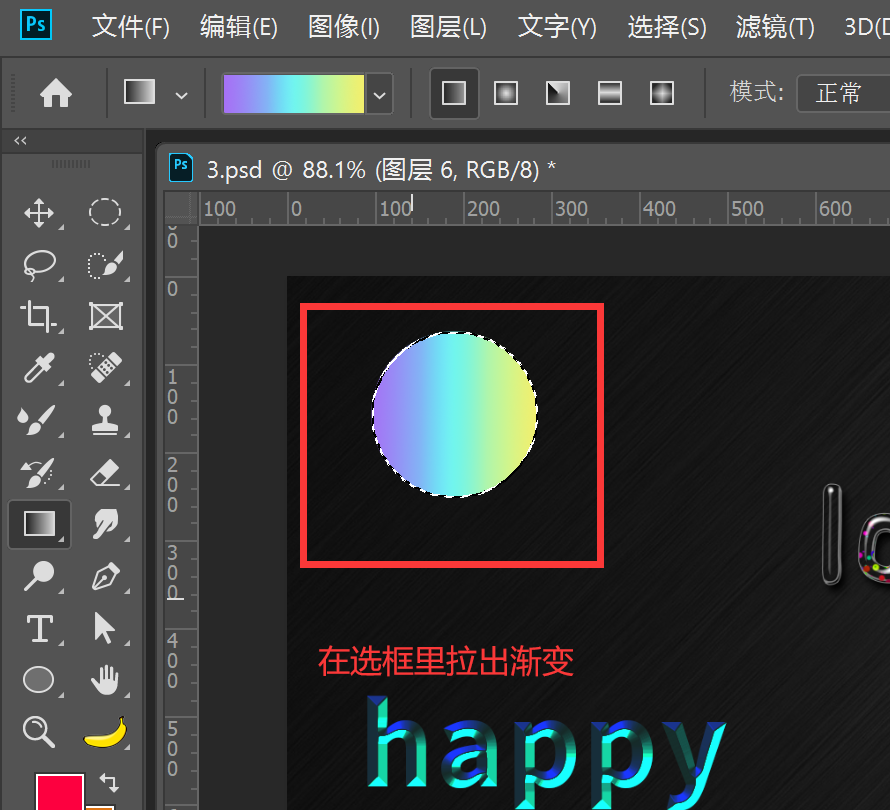Select the Clone Stamp tool

coord(106,420)
